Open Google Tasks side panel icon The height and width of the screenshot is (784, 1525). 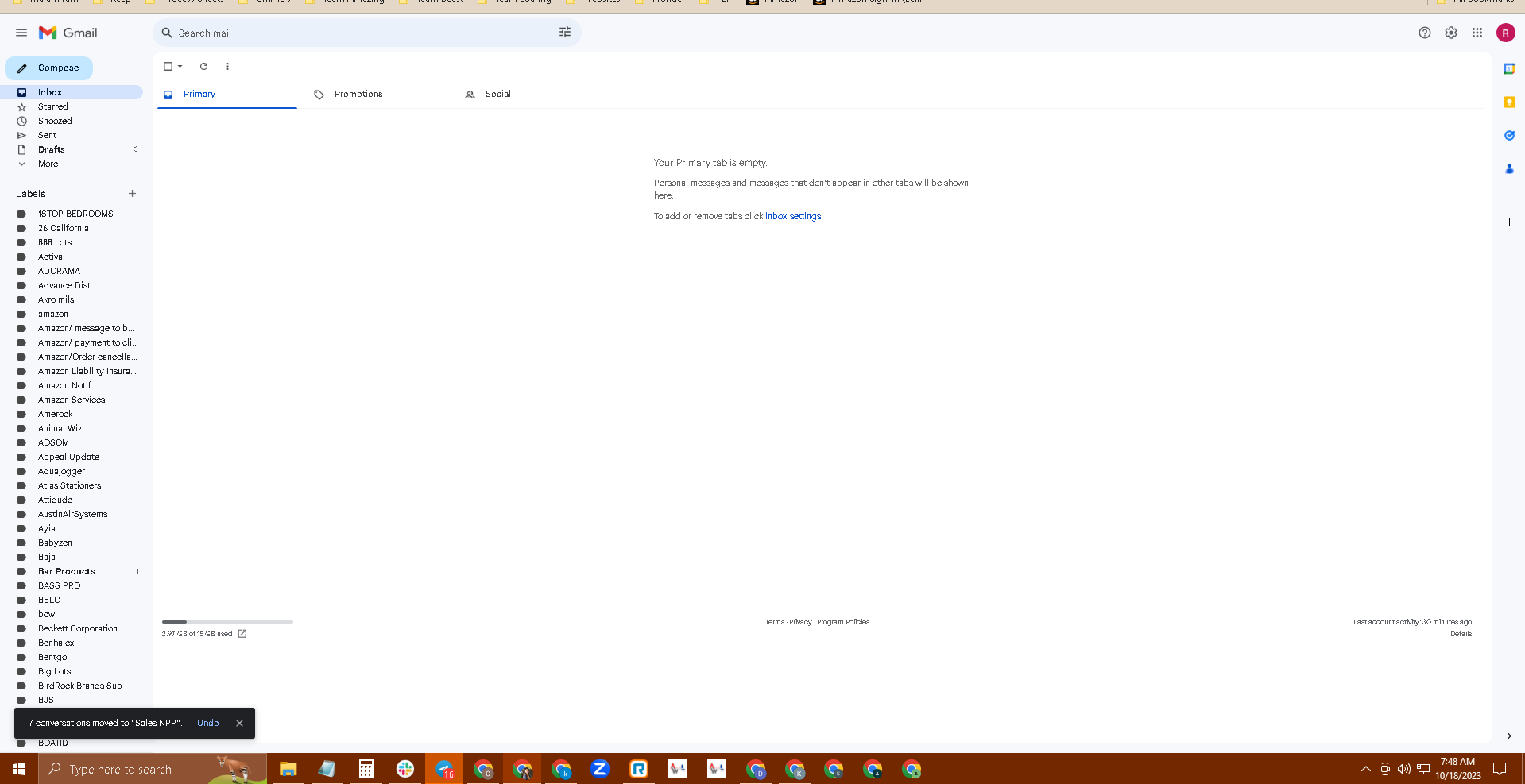point(1509,136)
